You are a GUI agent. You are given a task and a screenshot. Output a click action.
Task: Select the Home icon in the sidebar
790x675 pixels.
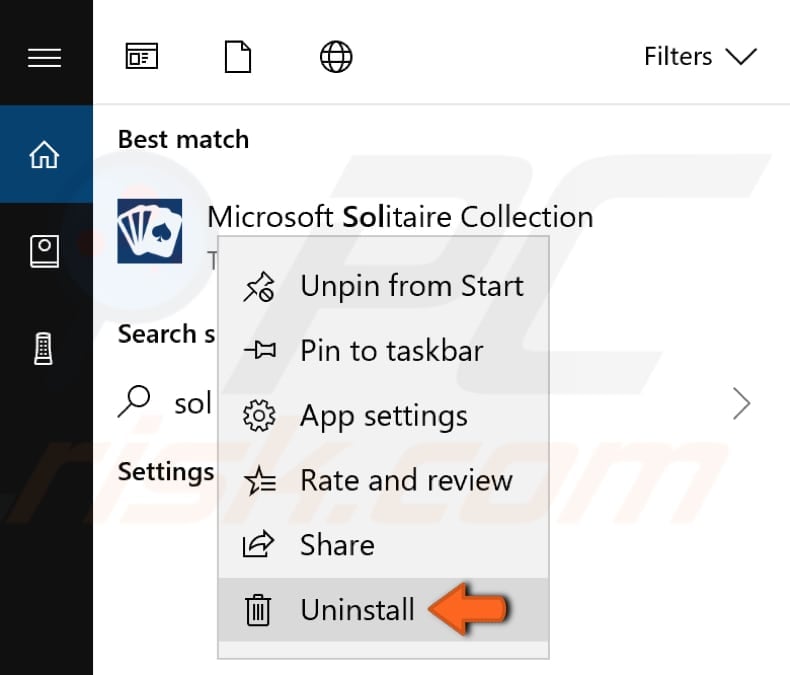point(44,154)
